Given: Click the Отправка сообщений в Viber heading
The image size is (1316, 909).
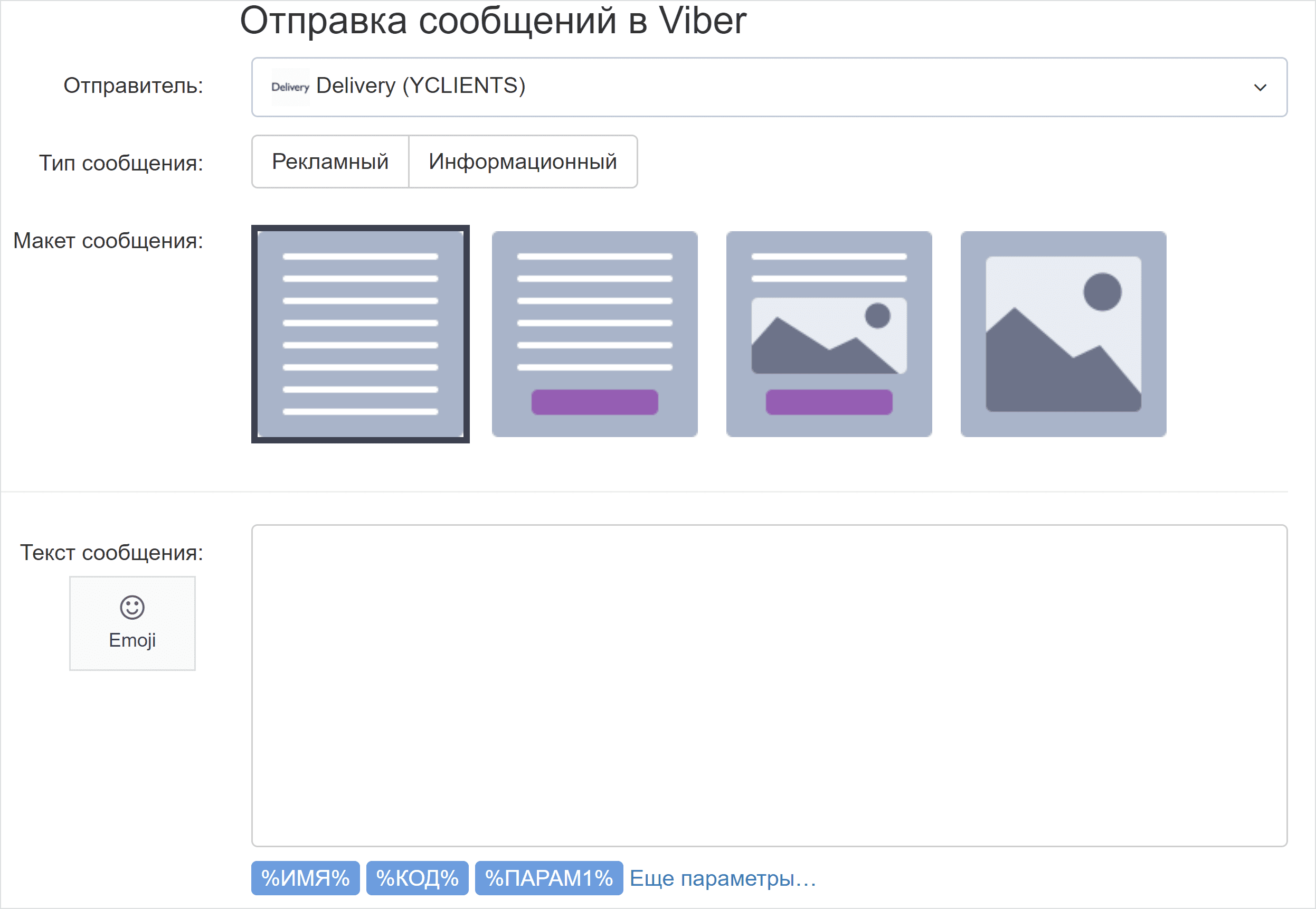Looking at the screenshot, I should coord(493,21).
